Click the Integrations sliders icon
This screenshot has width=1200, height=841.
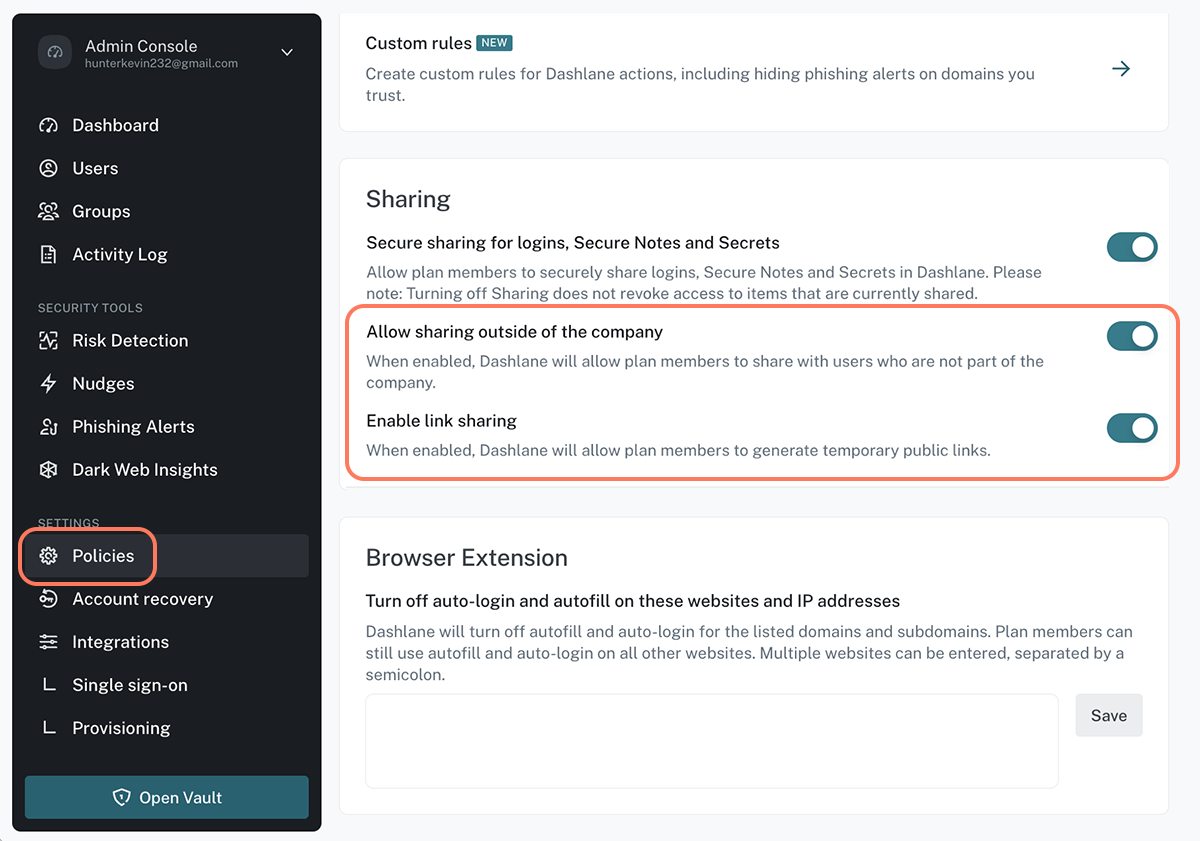click(x=48, y=642)
